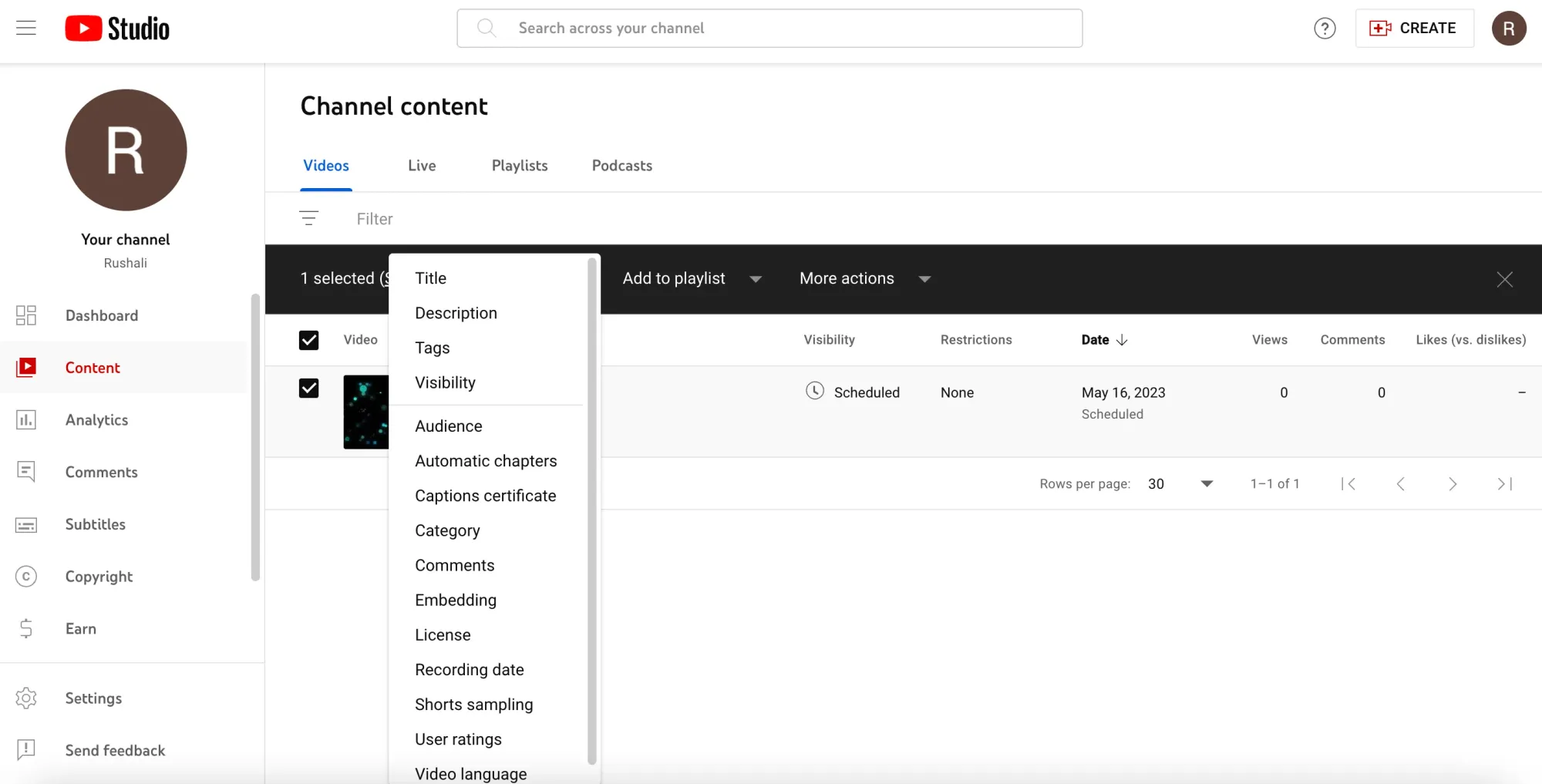Click the filter lines icon
The height and width of the screenshot is (784, 1542).
coord(308,219)
